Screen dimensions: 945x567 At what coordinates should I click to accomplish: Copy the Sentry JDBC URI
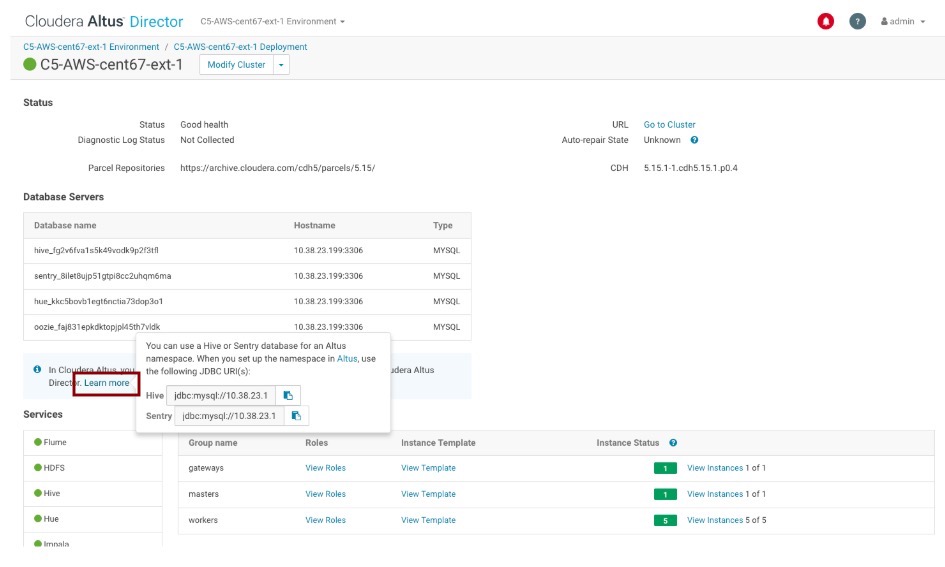coord(296,416)
